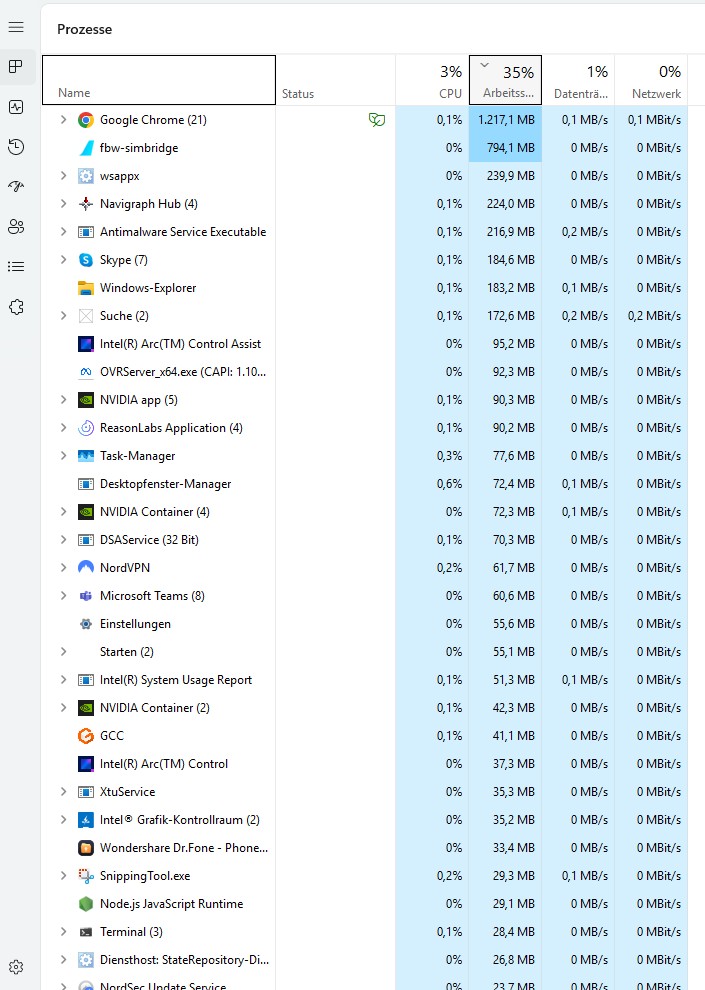The width and height of the screenshot is (705, 990).
Task: Expand the Task-Manager process row
Action: 63,455
